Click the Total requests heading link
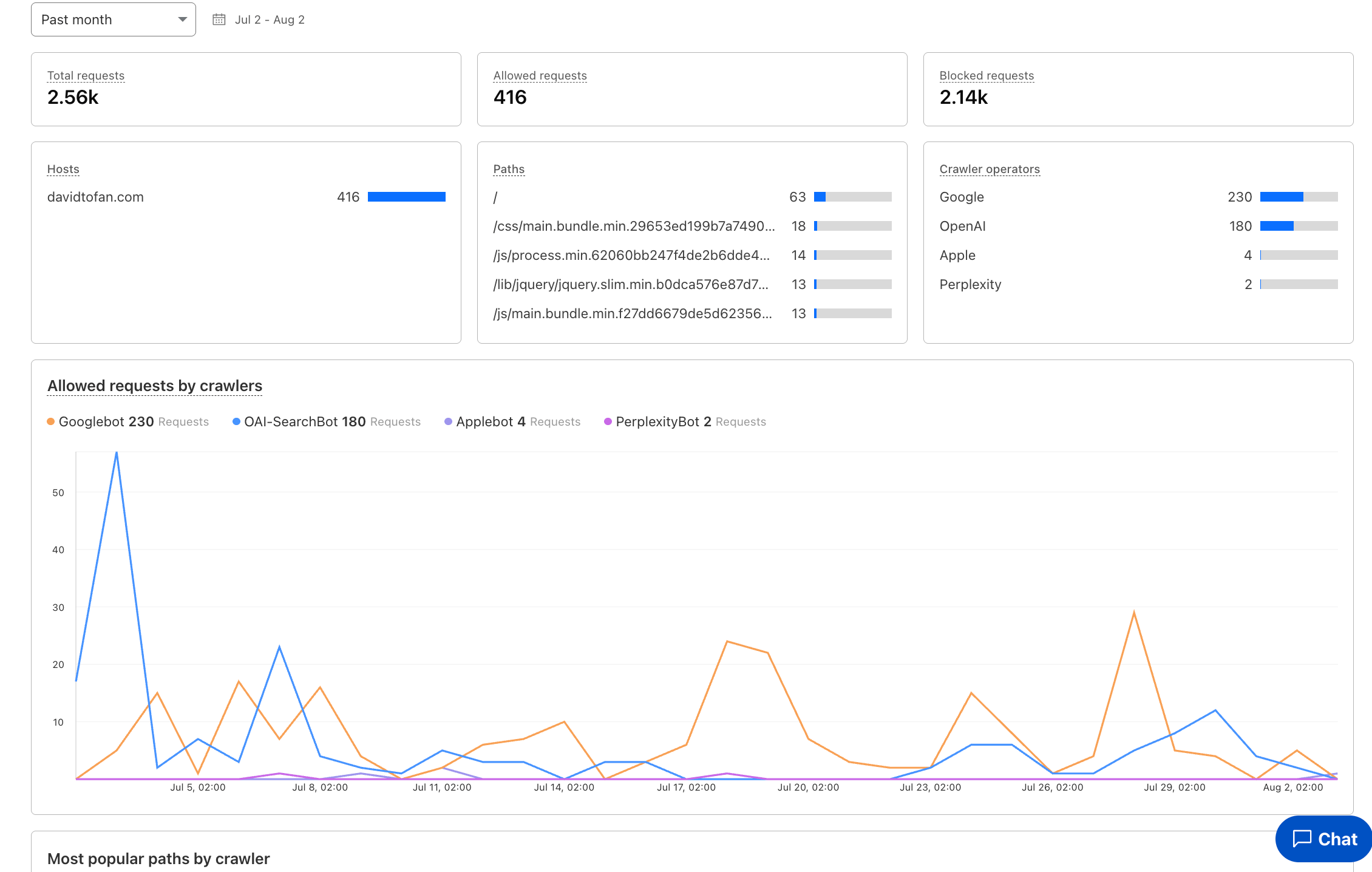The height and width of the screenshot is (872, 1372). click(86, 75)
